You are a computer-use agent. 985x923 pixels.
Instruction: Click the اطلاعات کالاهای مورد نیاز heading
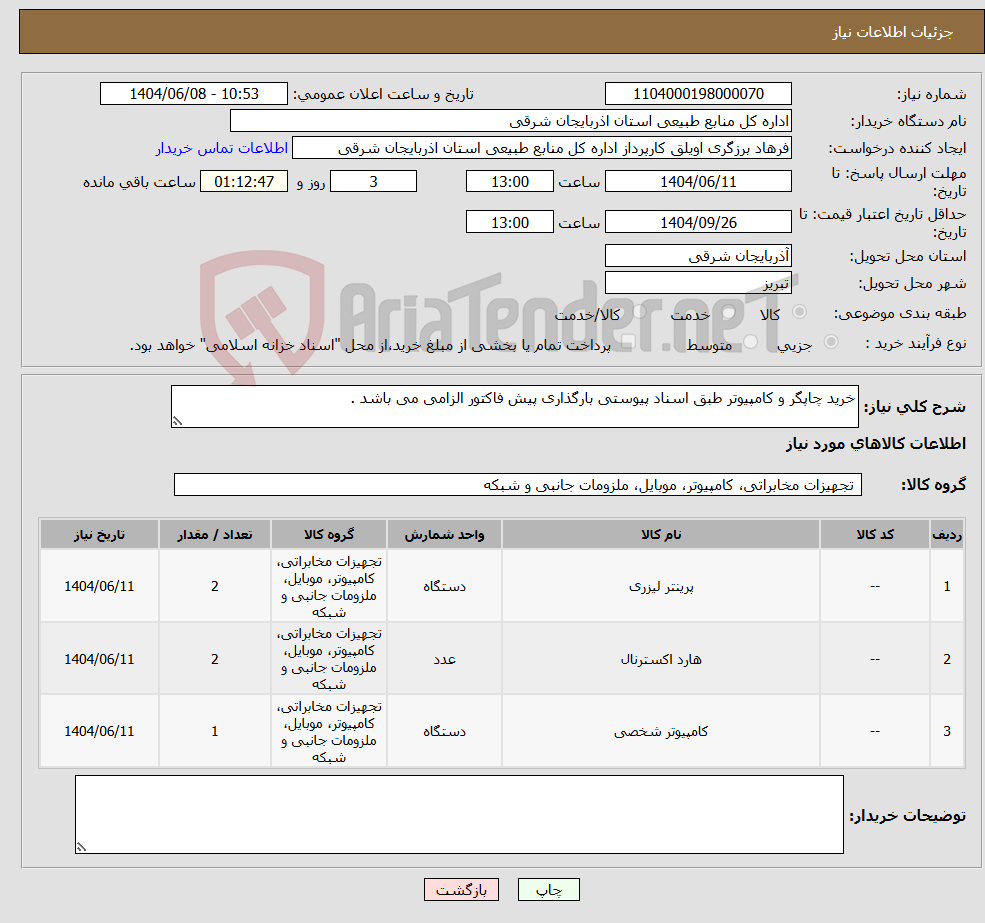click(x=876, y=444)
